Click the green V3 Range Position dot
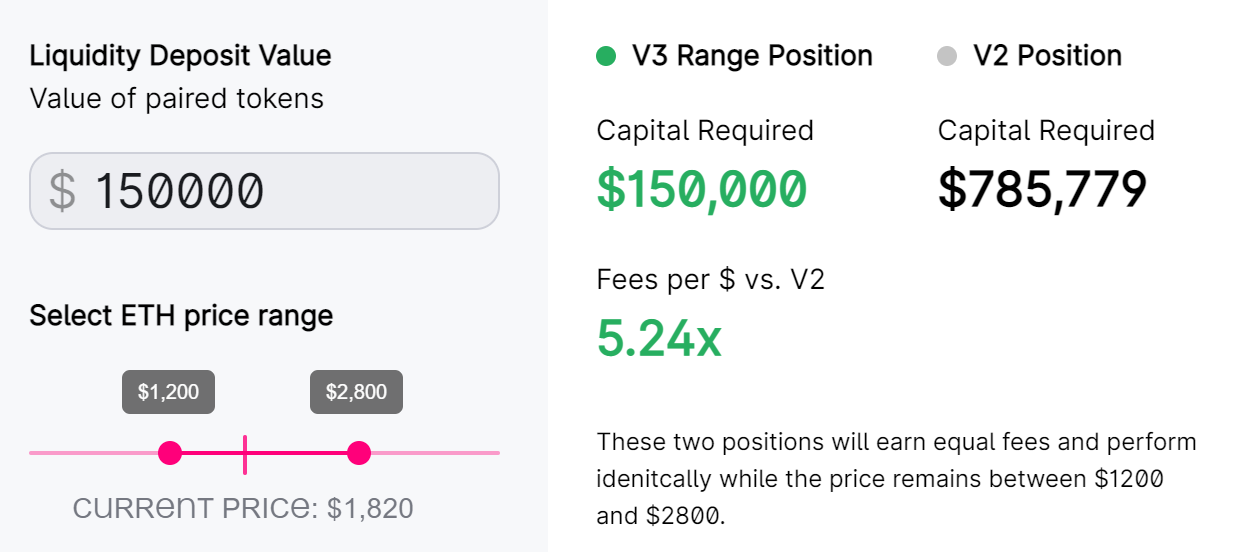 coord(606,56)
